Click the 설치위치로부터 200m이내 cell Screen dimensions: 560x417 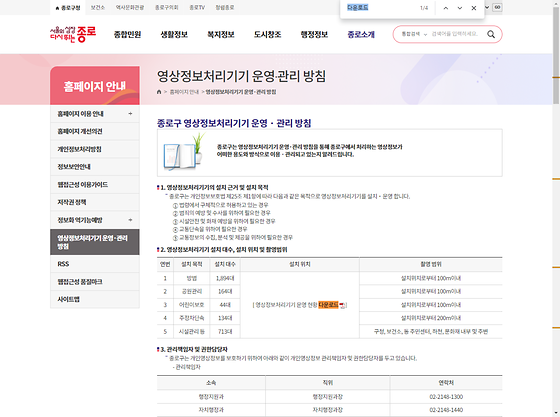tap(431, 318)
